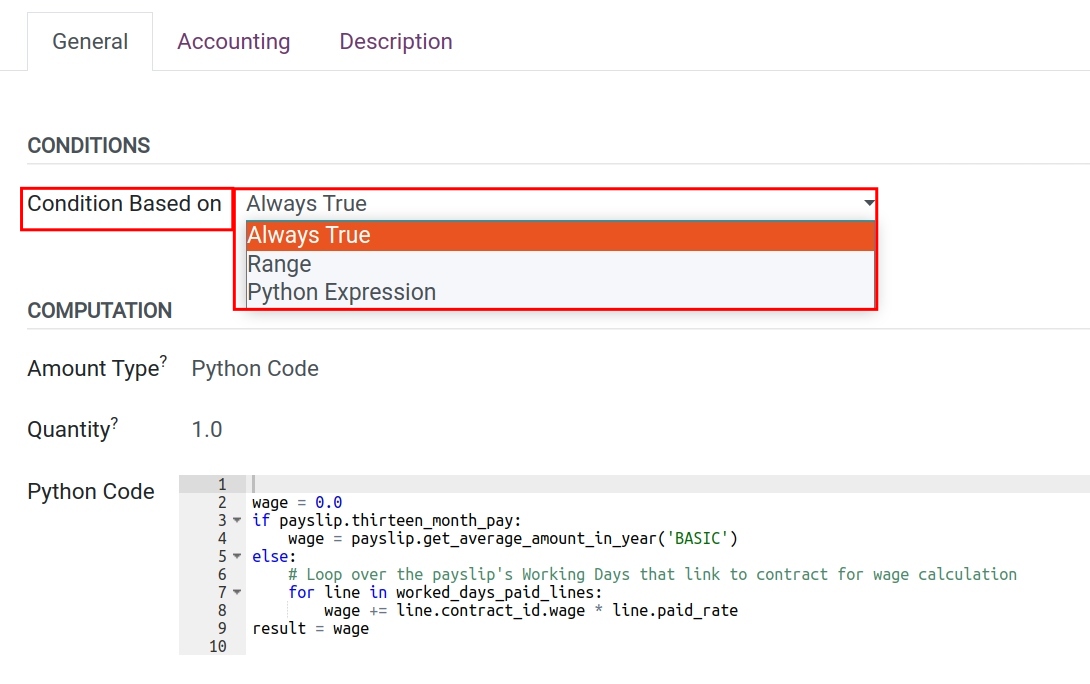Click the Quantity value 1.0
Viewport: 1090px width, 684px height.
tap(207, 430)
